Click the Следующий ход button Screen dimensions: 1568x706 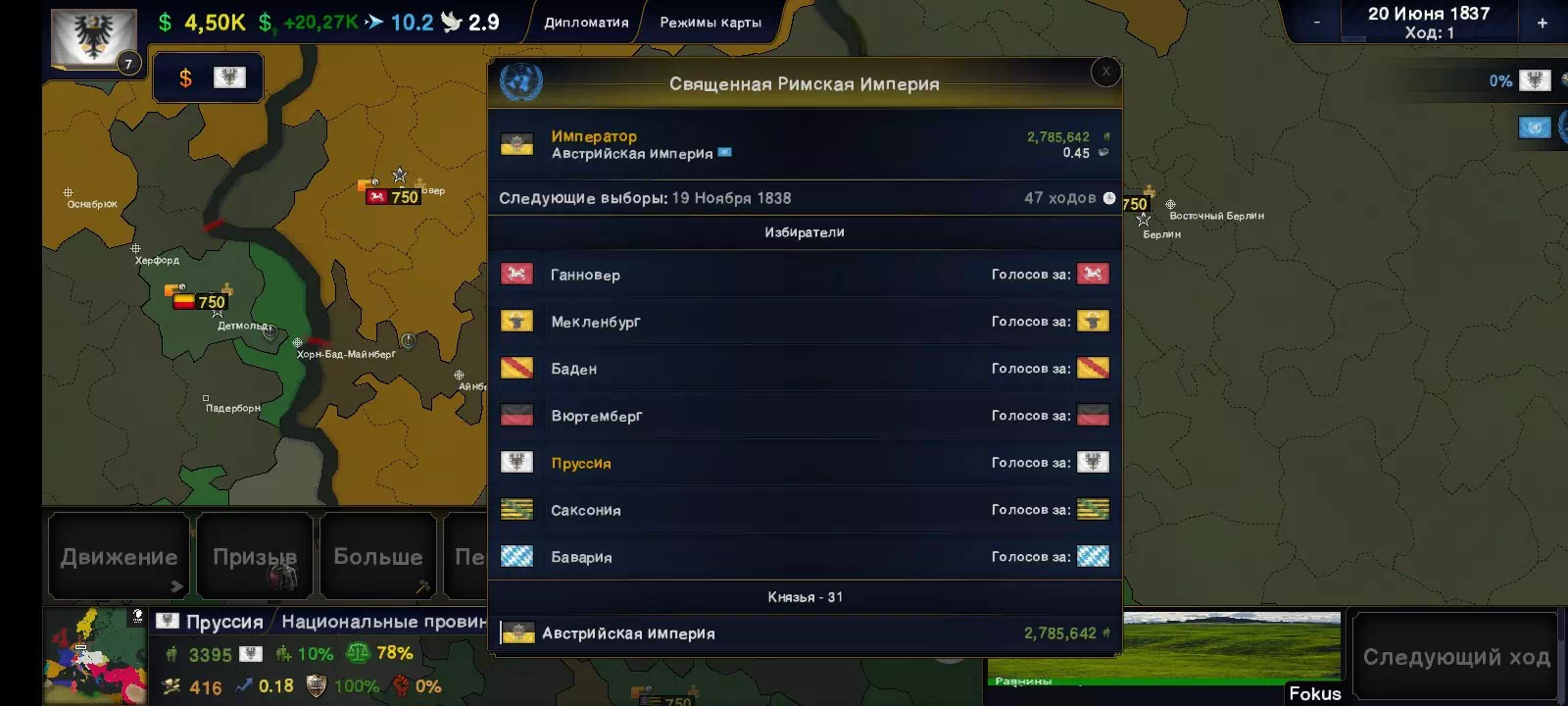[x=1456, y=657]
